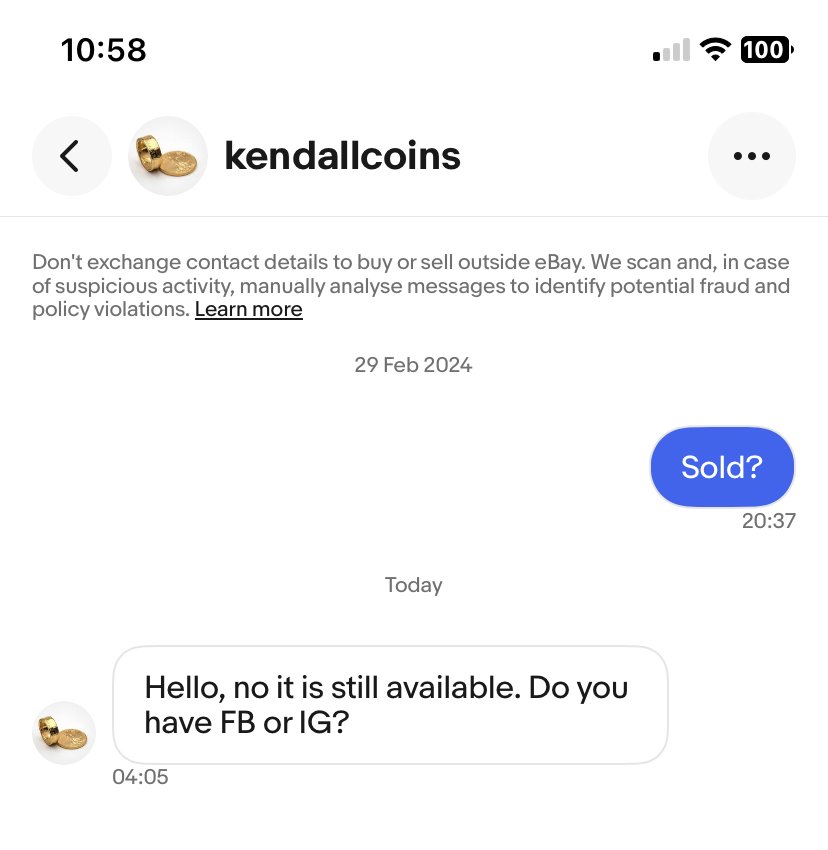Tap the kendallcoins profile avatar in header
This screenshot has height=850, width=828.
tap(168, 156)
